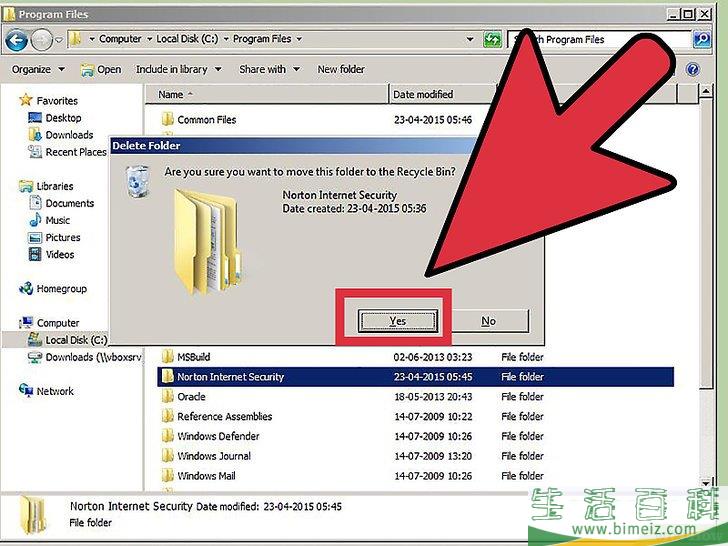This screenshot has width=728, height=546.
Task: Open the Videos library
Action: (x=59, y=255)
